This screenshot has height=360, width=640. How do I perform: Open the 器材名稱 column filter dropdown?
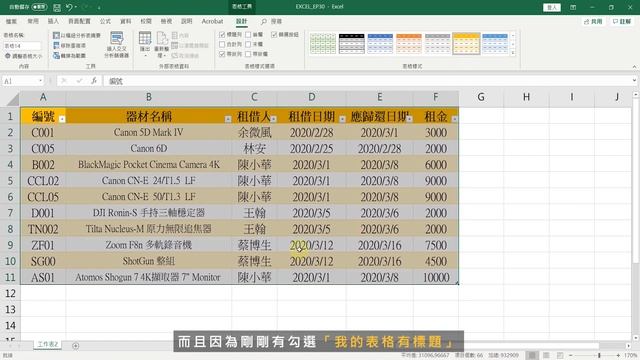tap(228, 119)
